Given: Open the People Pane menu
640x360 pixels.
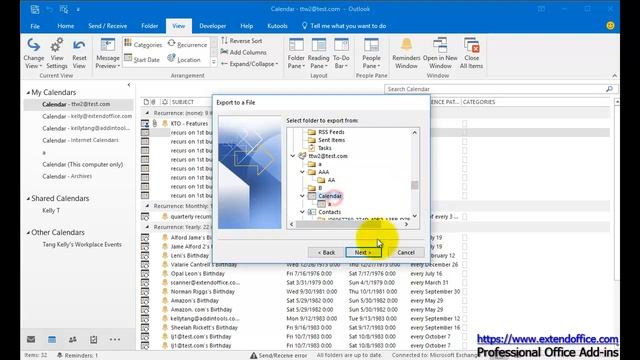Looking at the screenshot, I should point(371,53).
